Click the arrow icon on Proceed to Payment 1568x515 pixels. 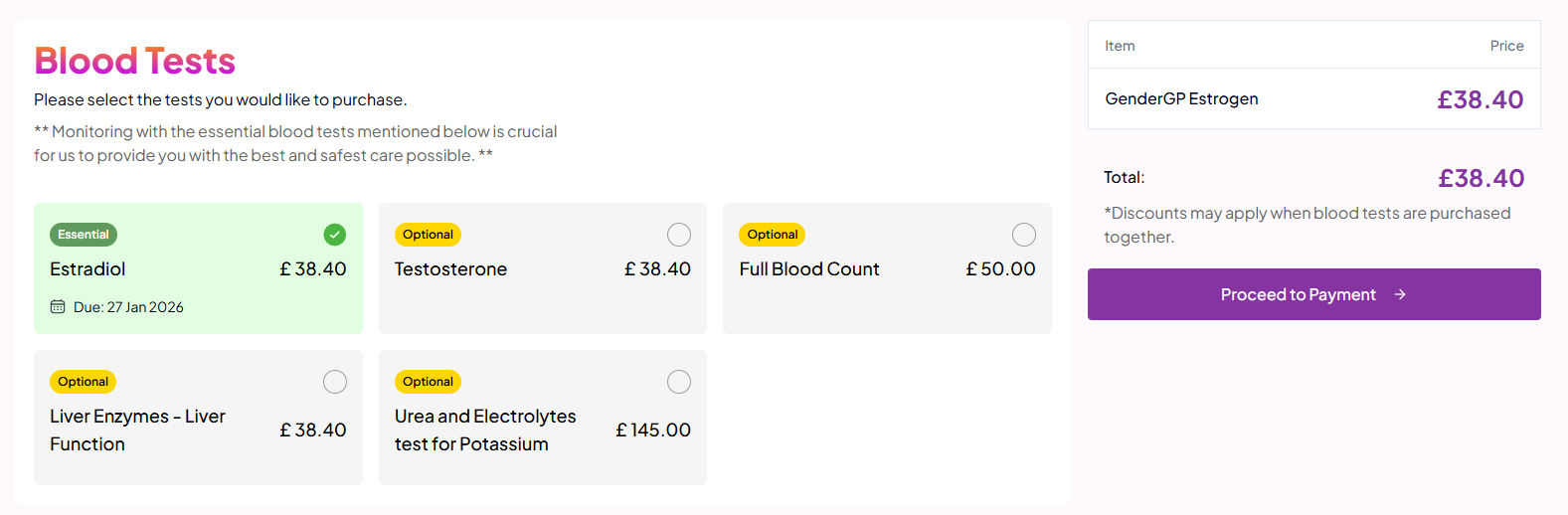pyautogui.click(x=1400, y=294)
